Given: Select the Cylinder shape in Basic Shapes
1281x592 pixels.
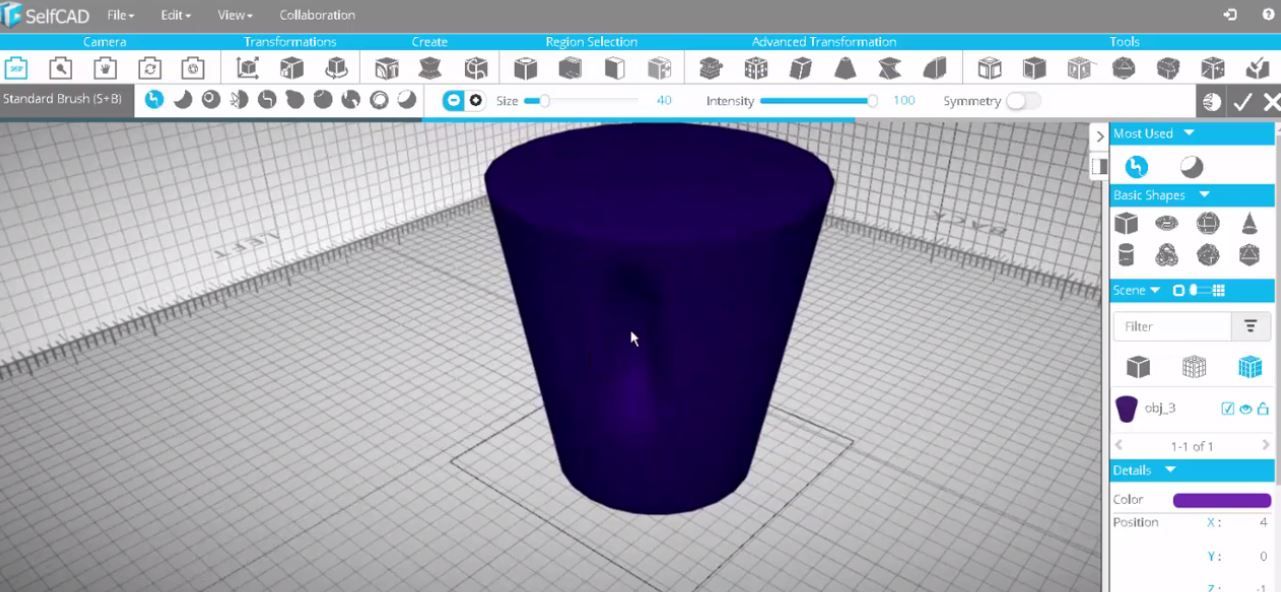Looking at the screenshot, I should 1126,253.
